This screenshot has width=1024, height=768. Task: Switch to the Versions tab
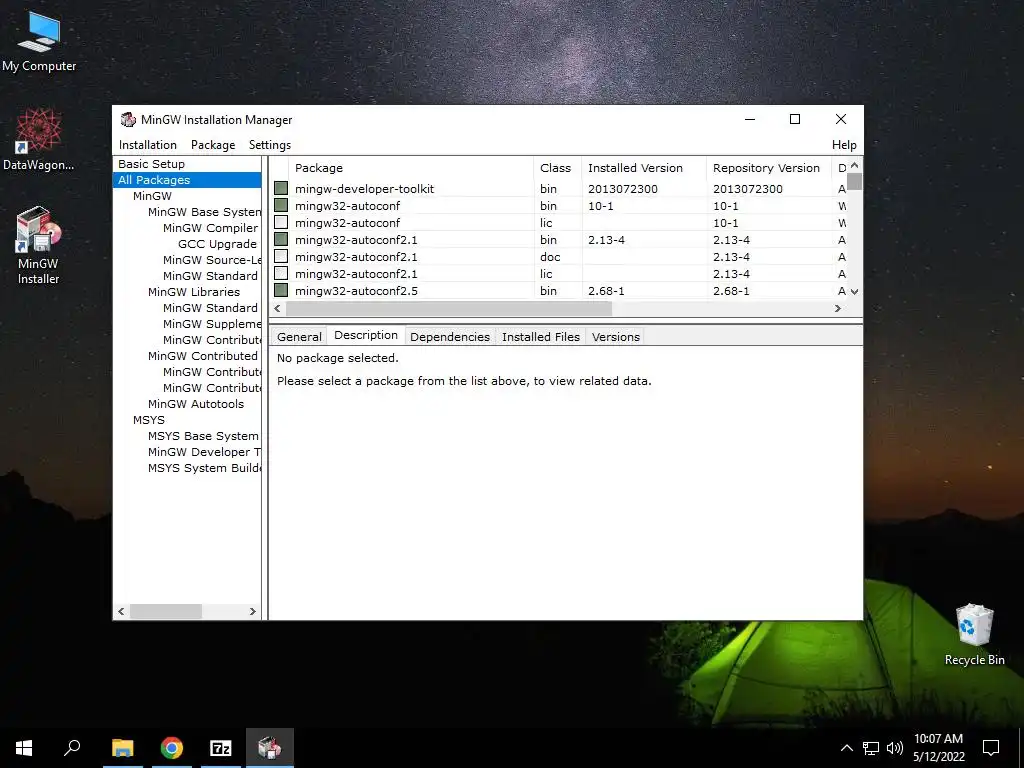click(x=616, y=337)
